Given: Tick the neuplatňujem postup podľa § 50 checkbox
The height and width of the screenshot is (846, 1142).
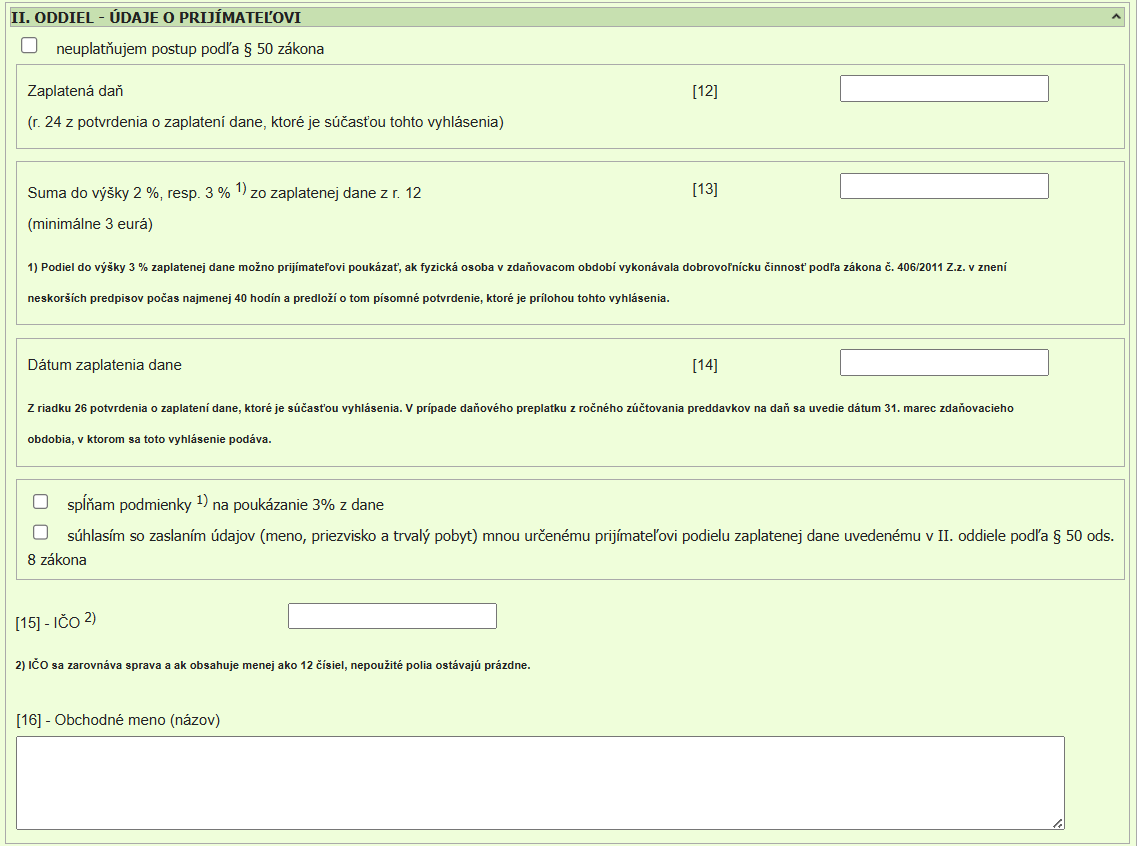Looking at the screenshot, I should pyautogui.click(x=29, y=46).
